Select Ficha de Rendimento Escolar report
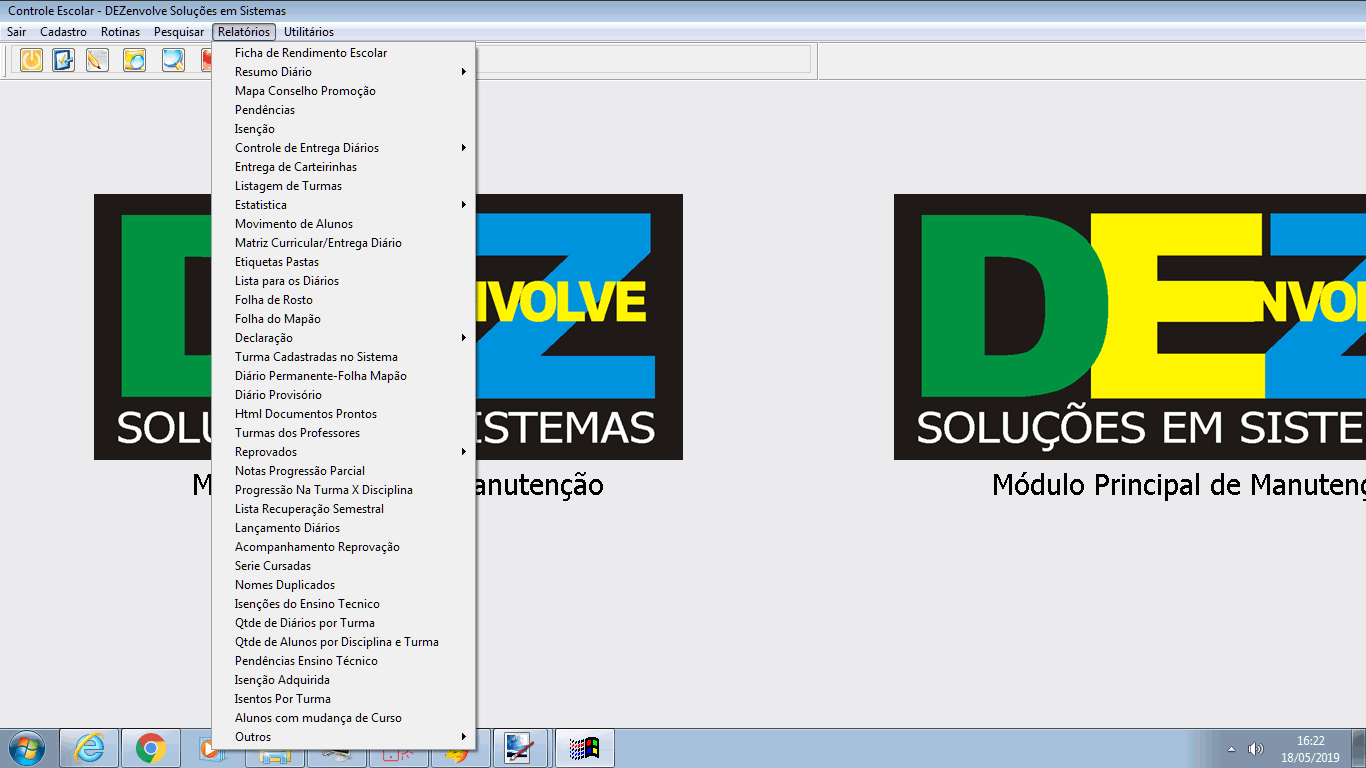This screenshot has height=768, width=1366. click(311, 53)
